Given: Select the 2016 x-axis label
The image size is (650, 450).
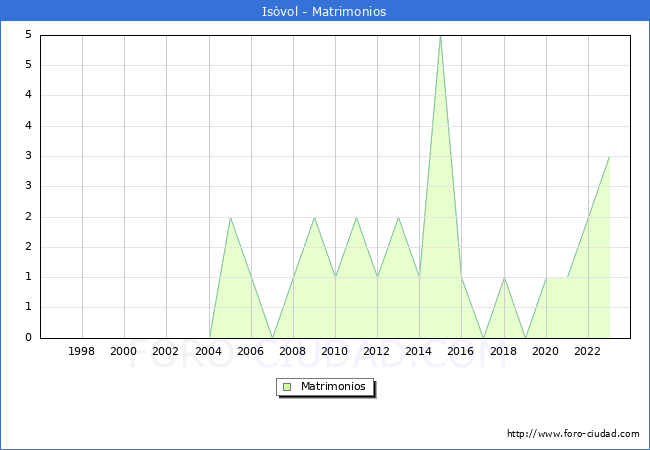Looking at the screenshot, I should coord(461,351).
